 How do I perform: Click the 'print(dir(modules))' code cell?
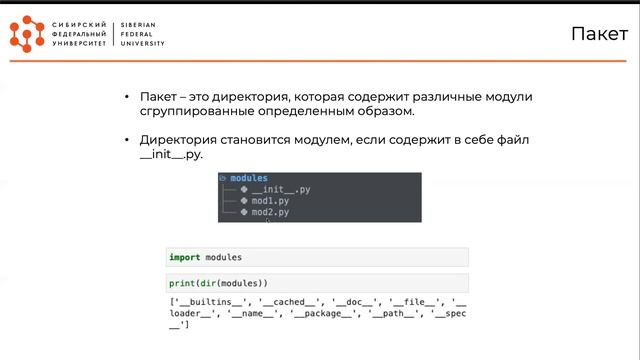click(x=317, y=283)
